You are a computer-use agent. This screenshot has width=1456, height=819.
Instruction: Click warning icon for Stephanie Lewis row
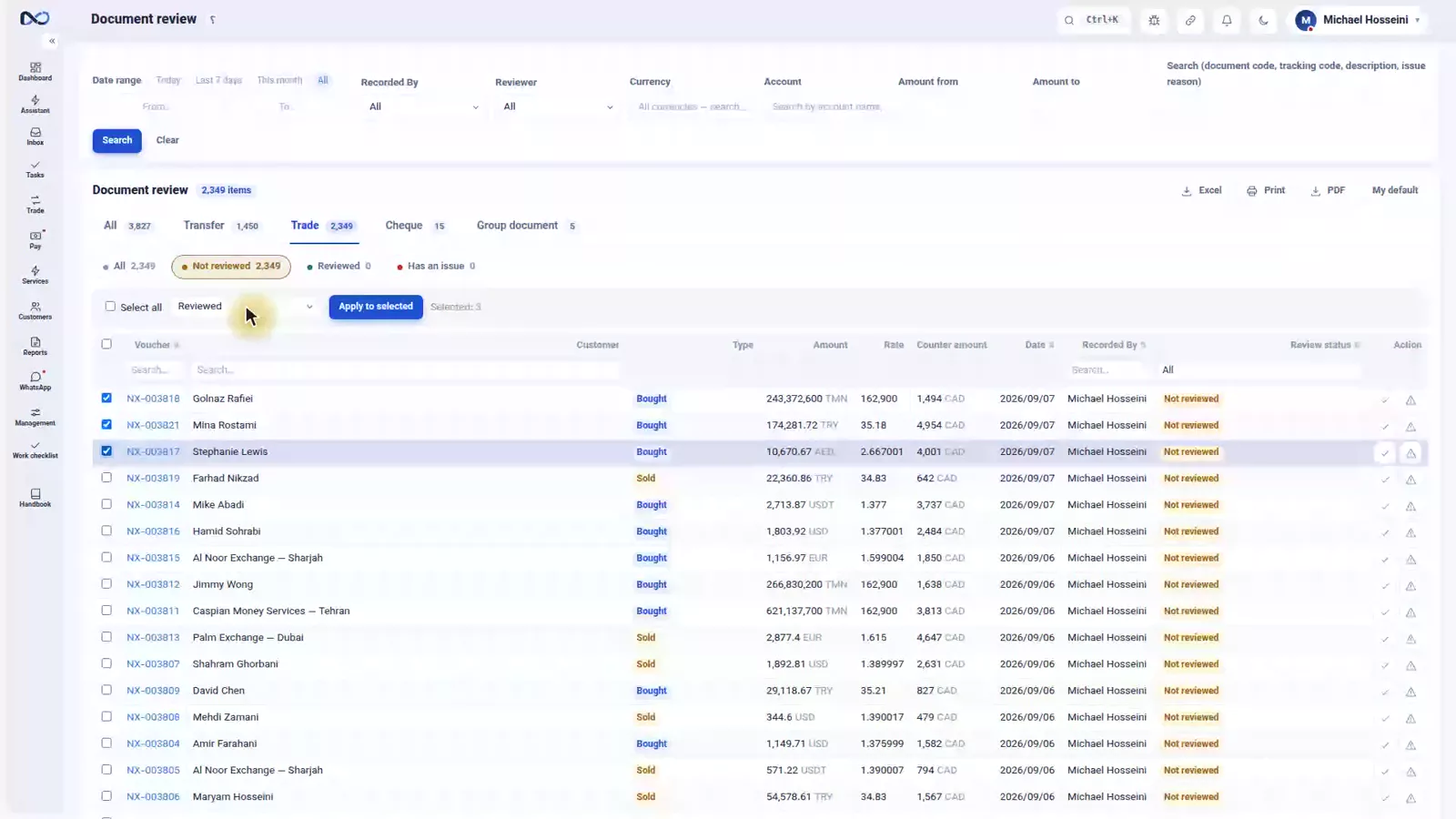(x=1410, y=453)
